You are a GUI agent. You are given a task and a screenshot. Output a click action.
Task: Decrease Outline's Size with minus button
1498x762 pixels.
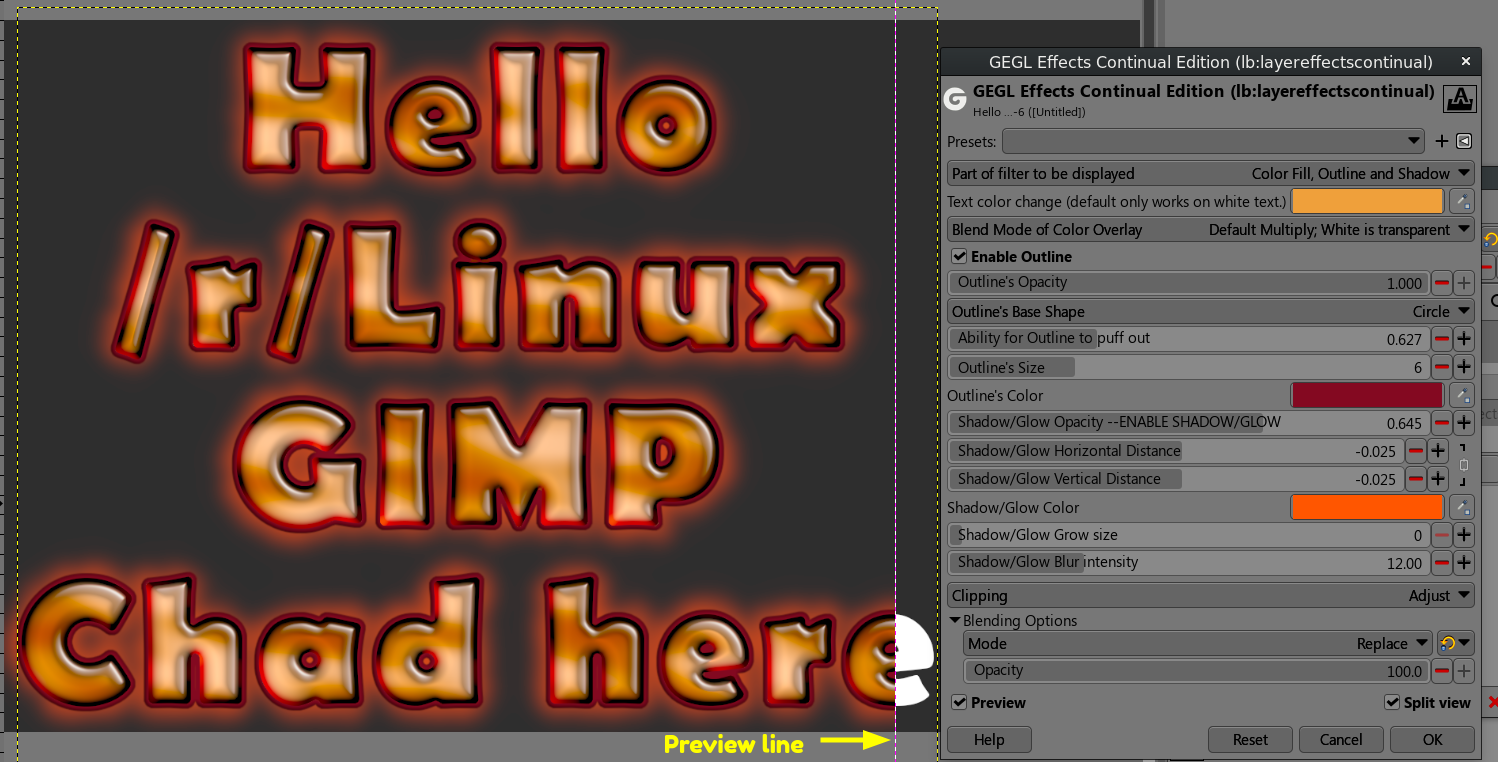tap(1442, 367)
